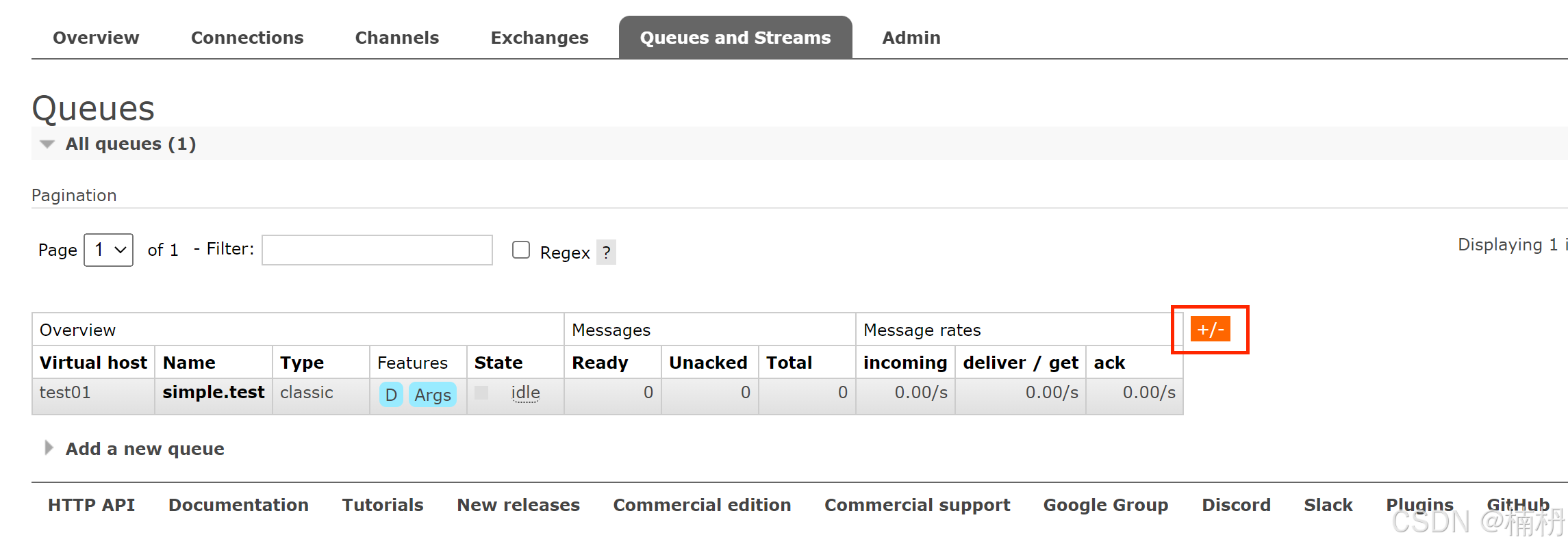Sort by Type column header

point(302,363)
